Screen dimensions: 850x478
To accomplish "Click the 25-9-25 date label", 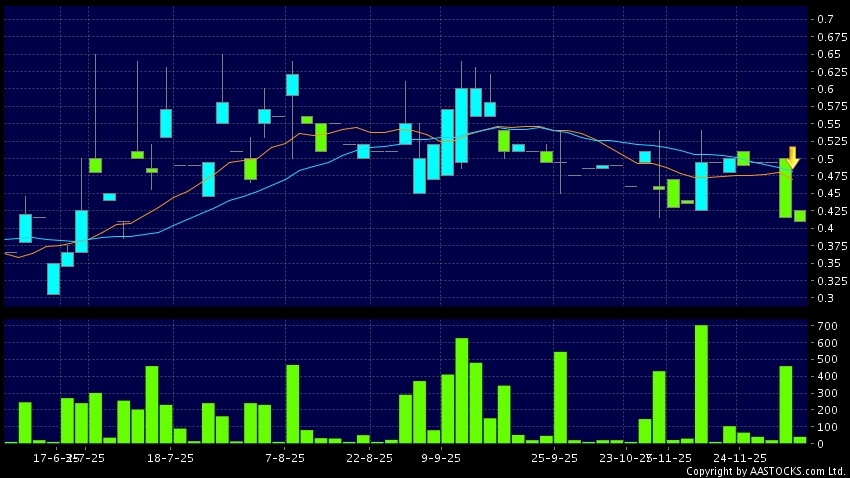I will click(555, 457).
